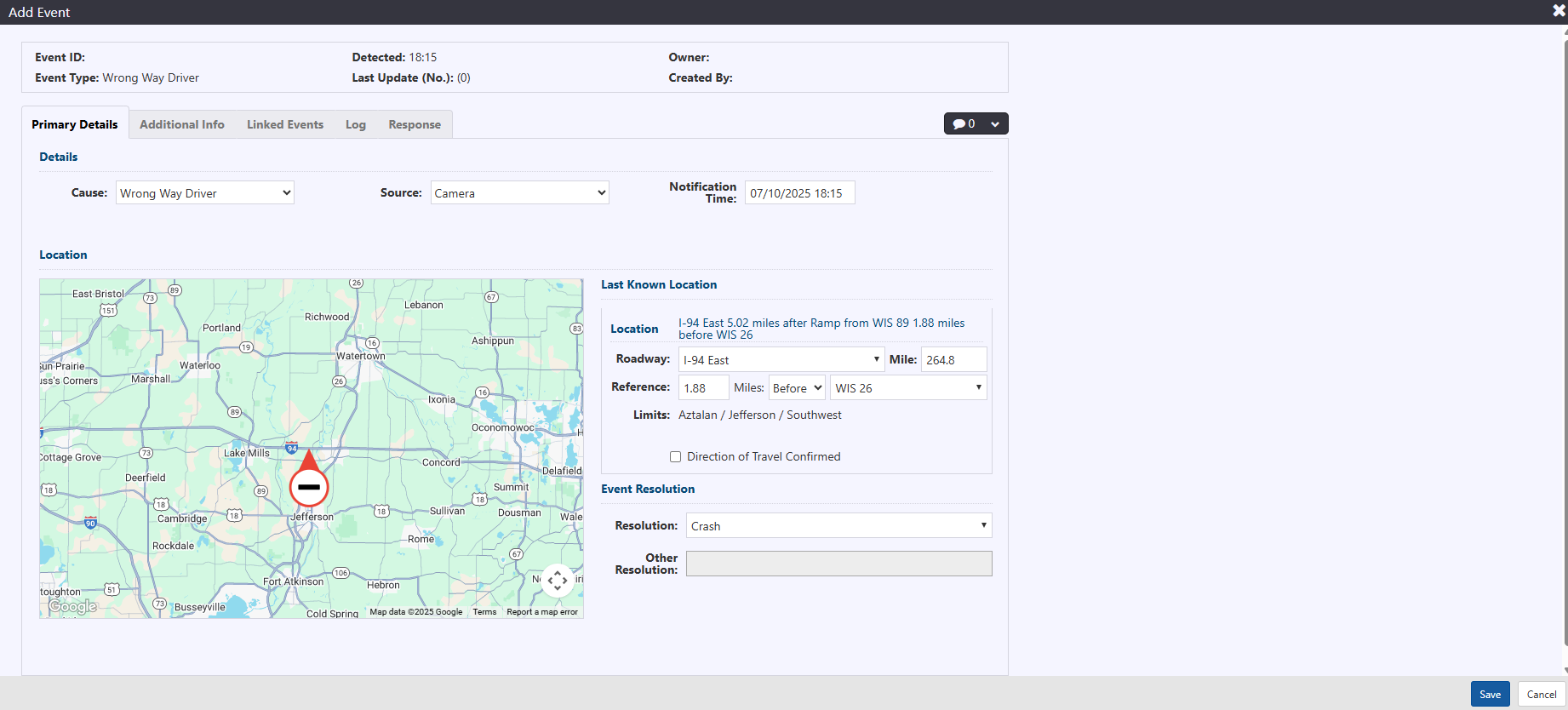
Task: Open the Cause dropdown
Action: (204, 193)
